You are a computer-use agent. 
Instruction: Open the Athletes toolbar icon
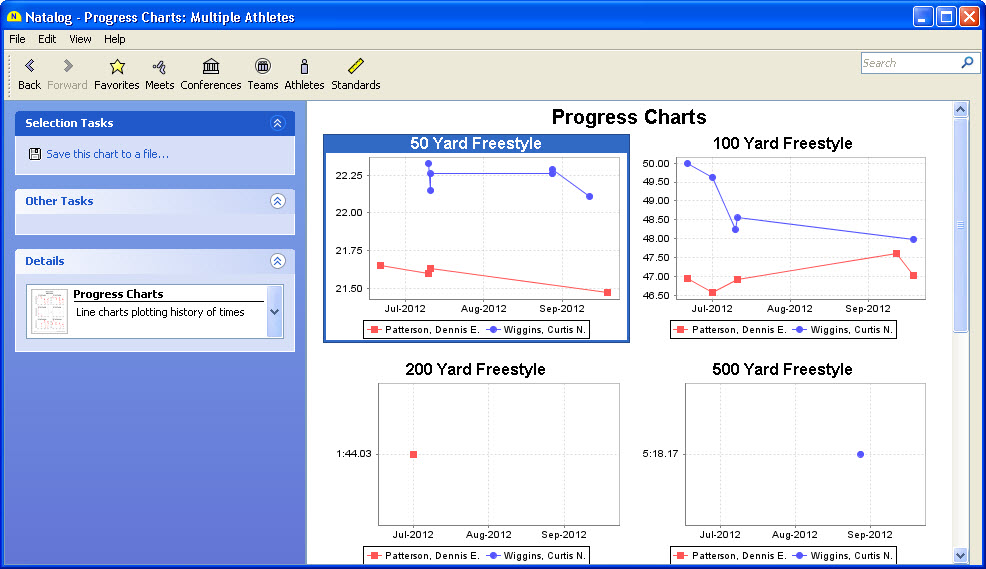click(304, 67)
